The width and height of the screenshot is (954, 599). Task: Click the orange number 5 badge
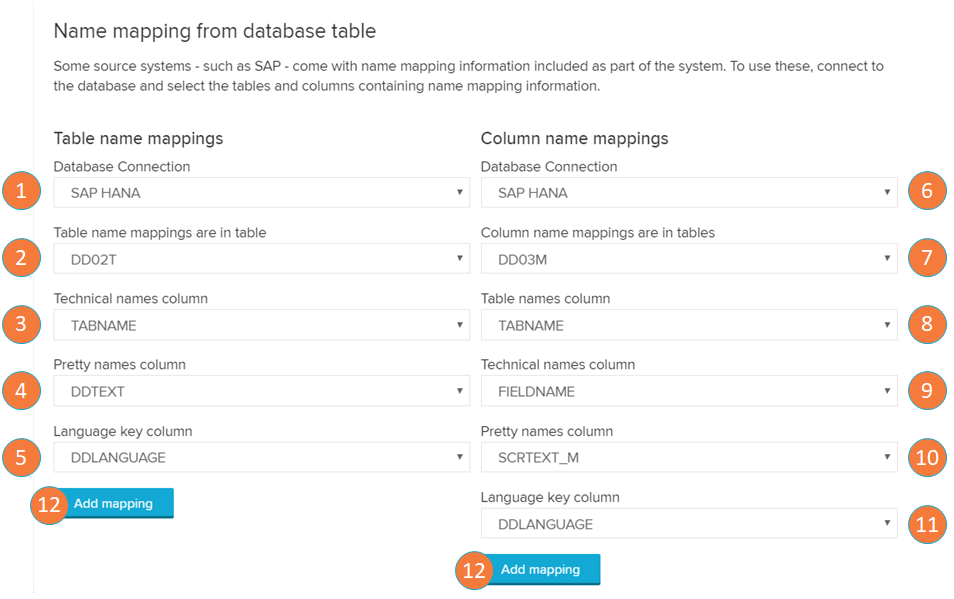[x=22, y=456]
